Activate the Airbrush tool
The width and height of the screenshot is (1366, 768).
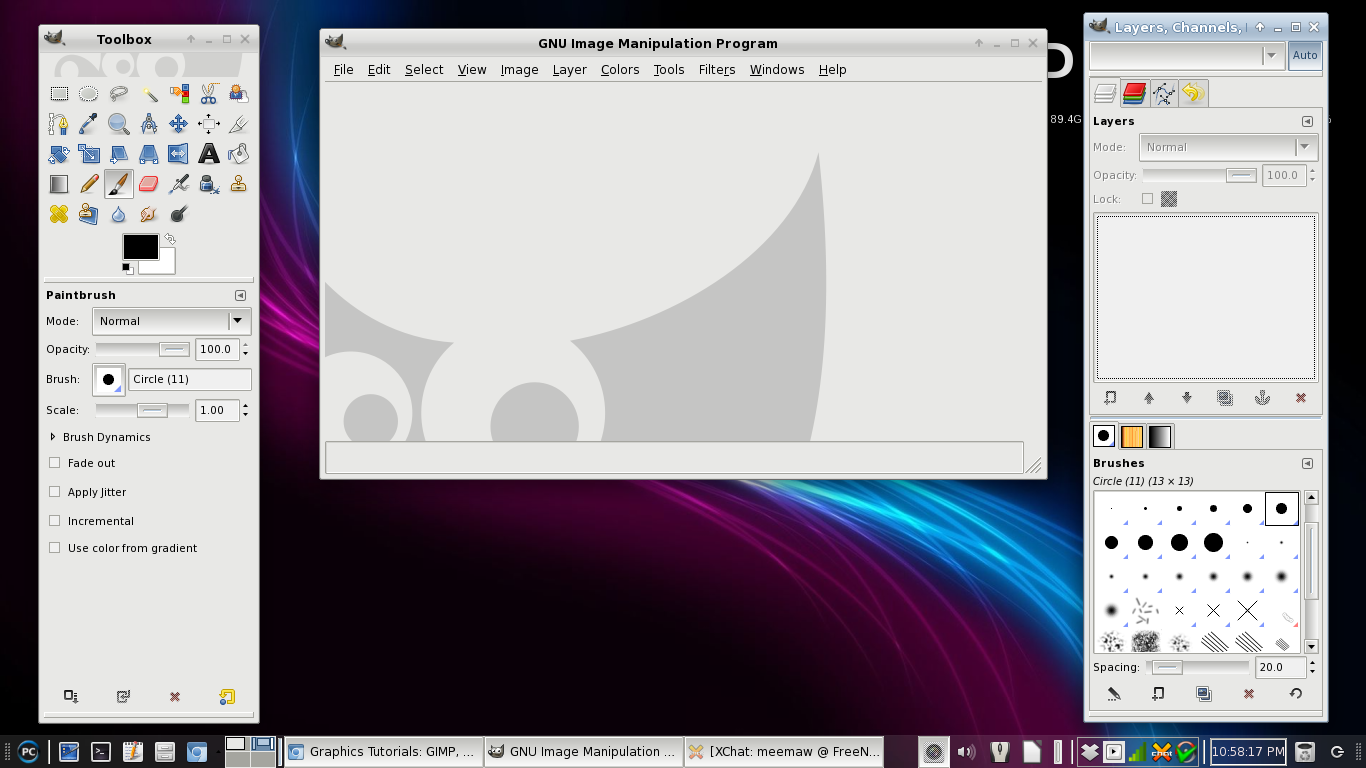point(179,184)
